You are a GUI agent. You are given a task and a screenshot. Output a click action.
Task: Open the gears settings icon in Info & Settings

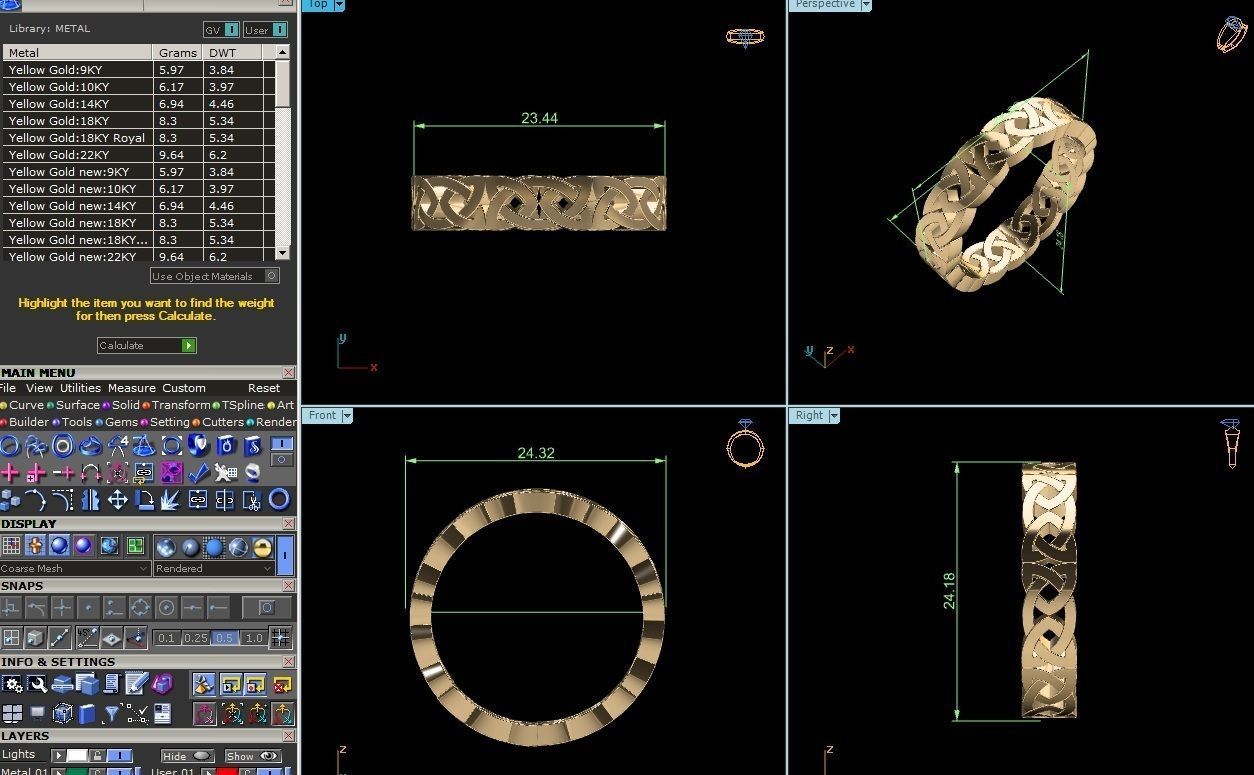point(13,684)
